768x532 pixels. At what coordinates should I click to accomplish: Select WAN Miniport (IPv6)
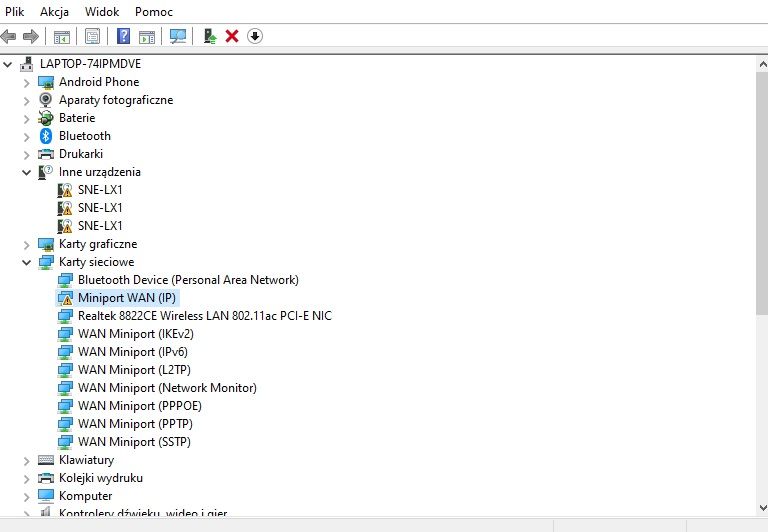[133, 352]
